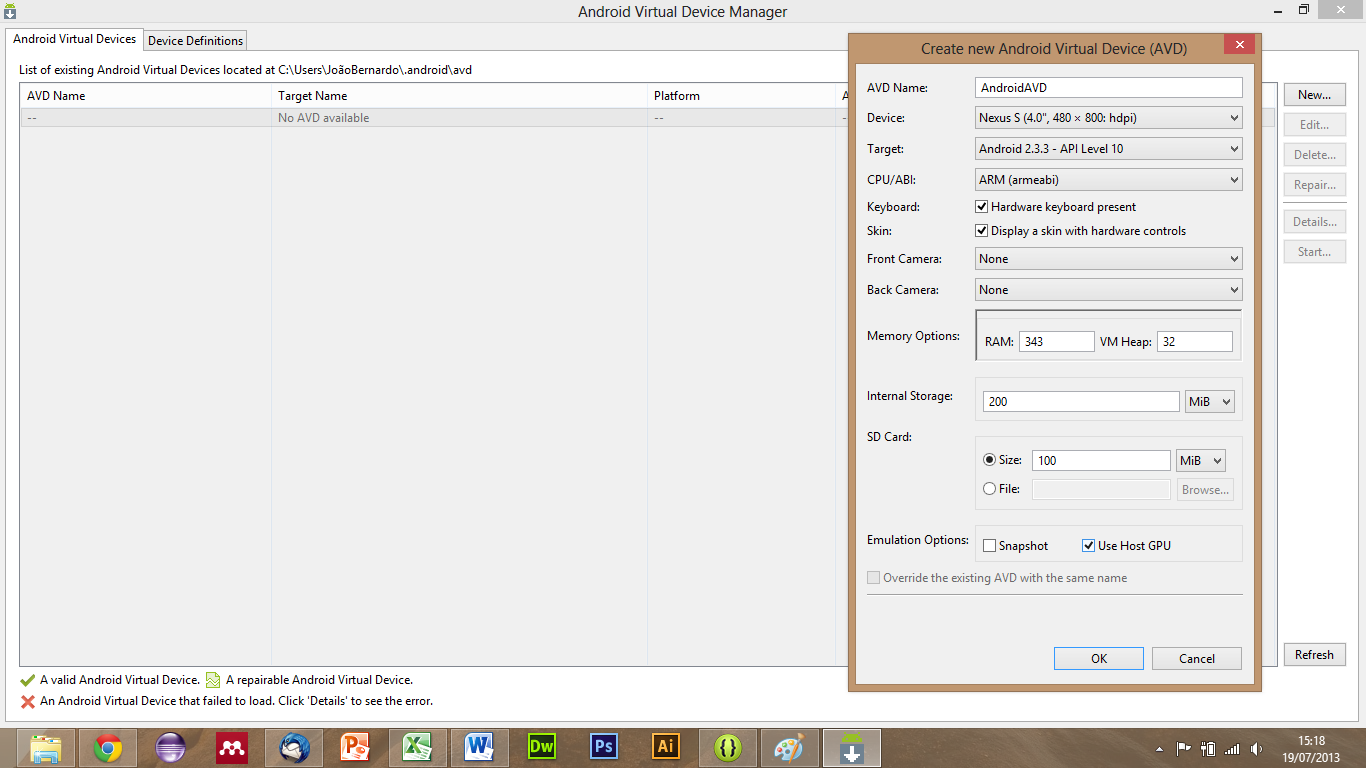Open Action Center flag icon
1366x768 pixels.
pos(1183,748)
